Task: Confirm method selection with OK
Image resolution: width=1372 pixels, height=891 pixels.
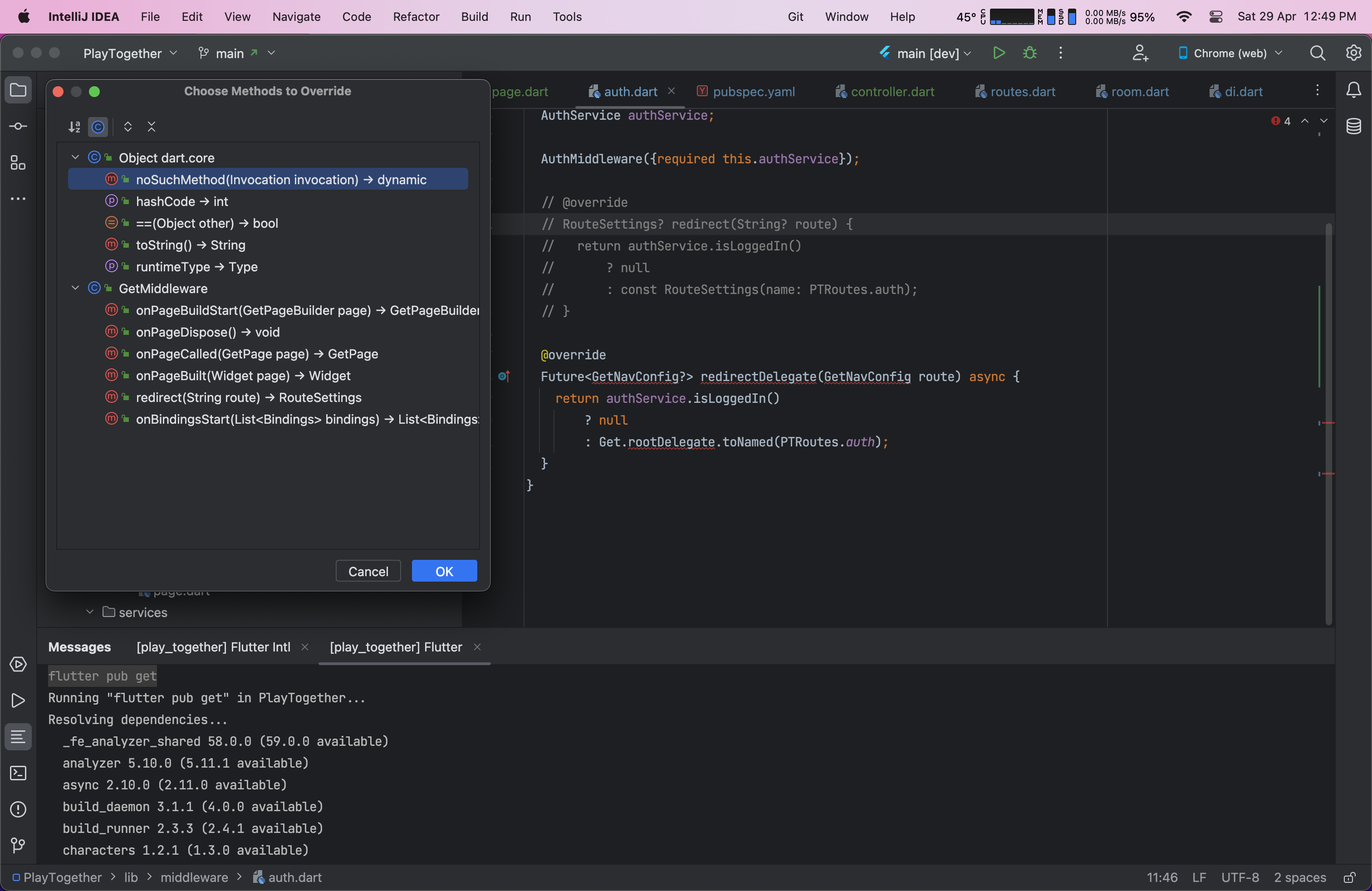Action: click(x=444, y=571)
